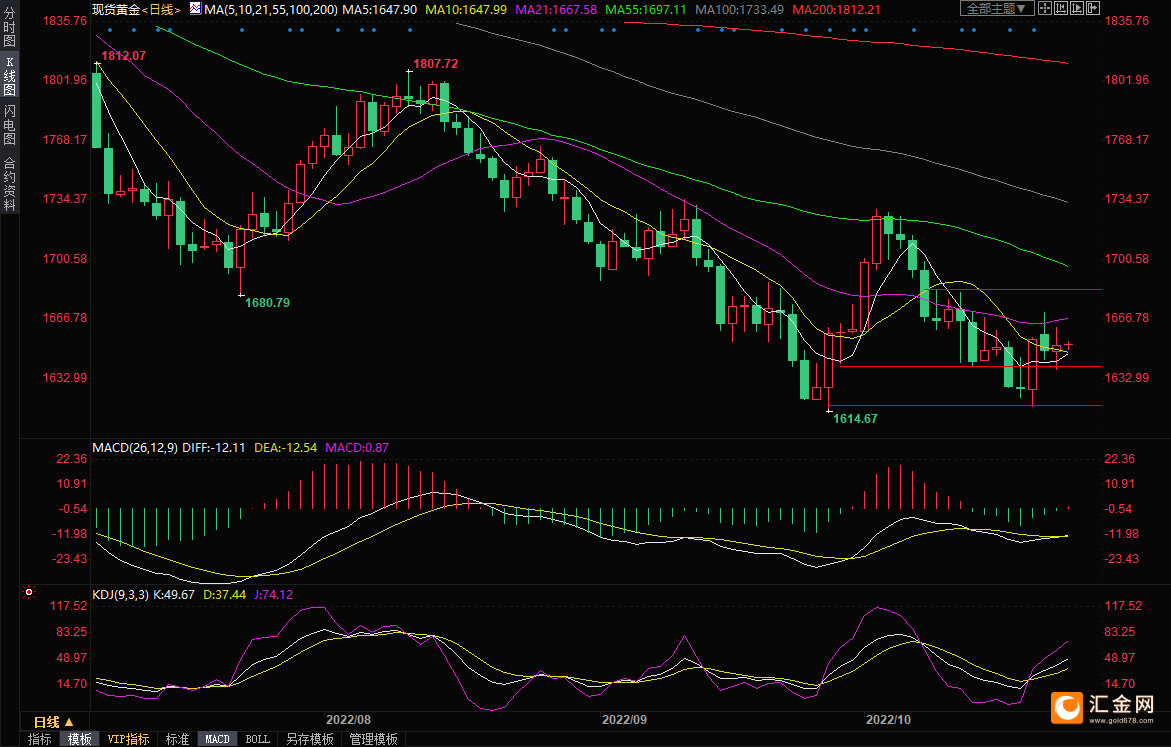Click the MA200:1812.21 red legend label
The height and width of the screenshot is (747, 1171).
[835, 9]
